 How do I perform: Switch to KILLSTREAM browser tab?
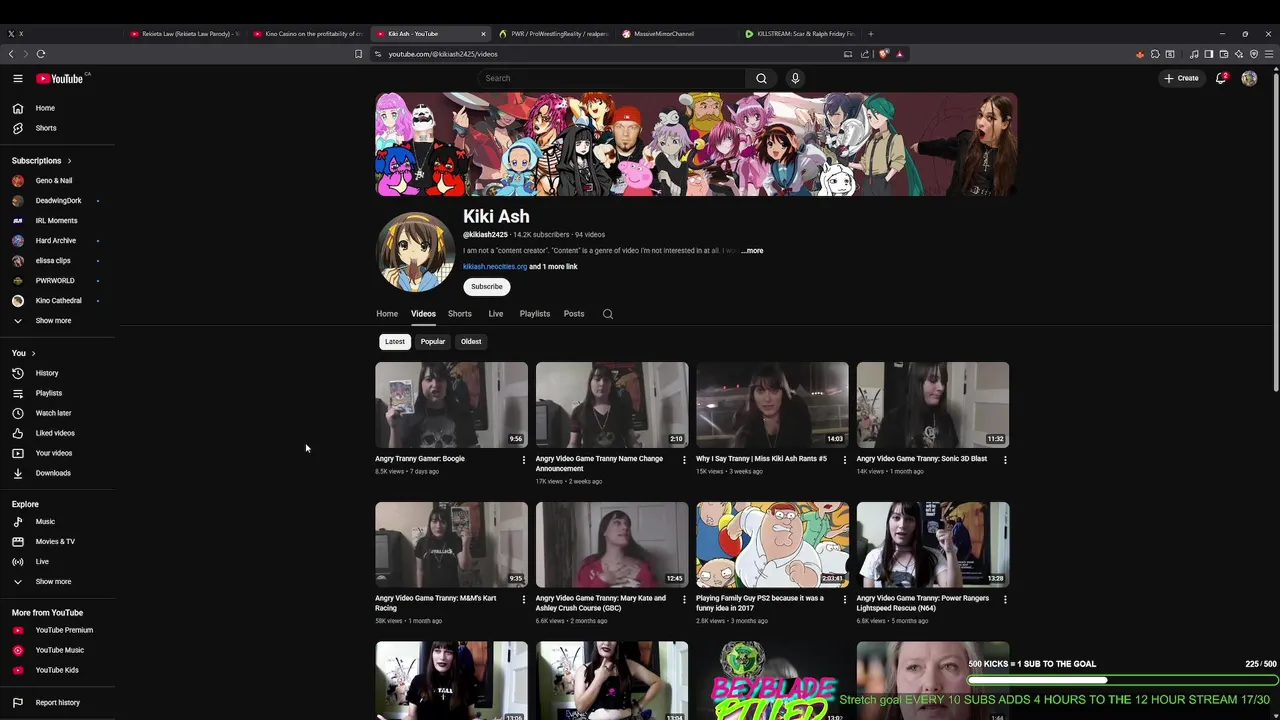800,34
